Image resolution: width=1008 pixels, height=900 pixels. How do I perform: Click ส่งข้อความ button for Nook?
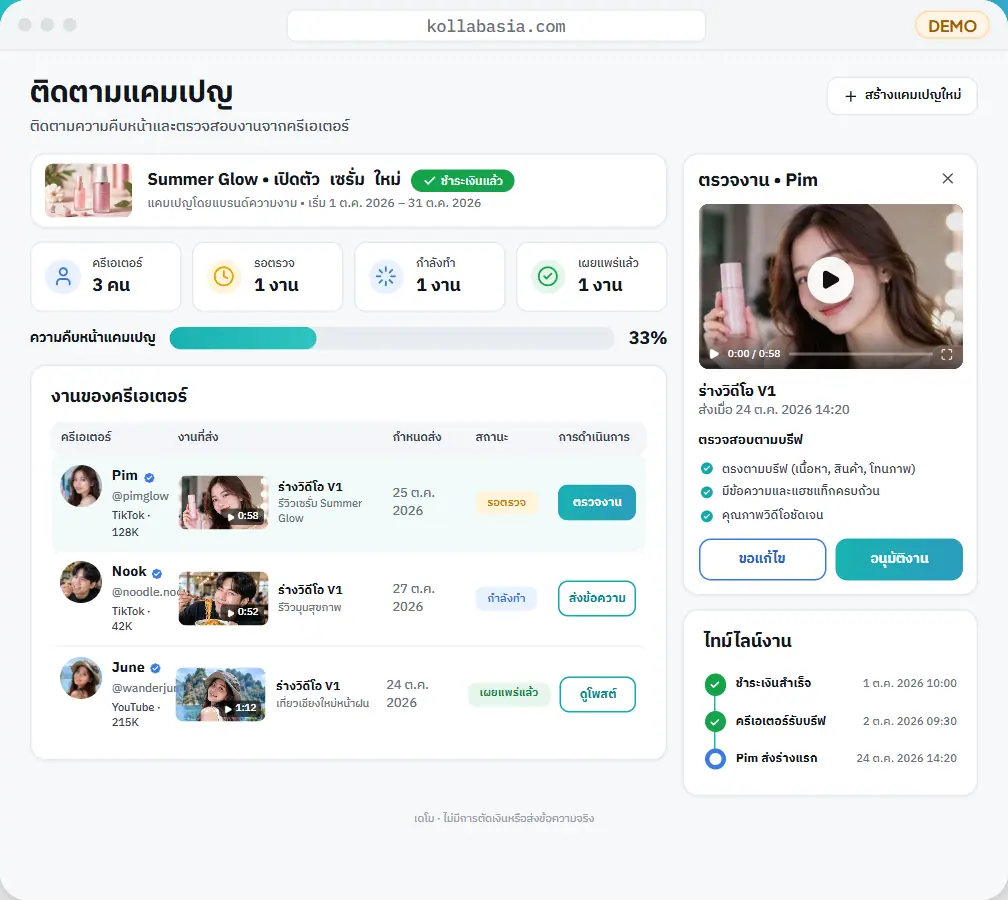point(597,598)
